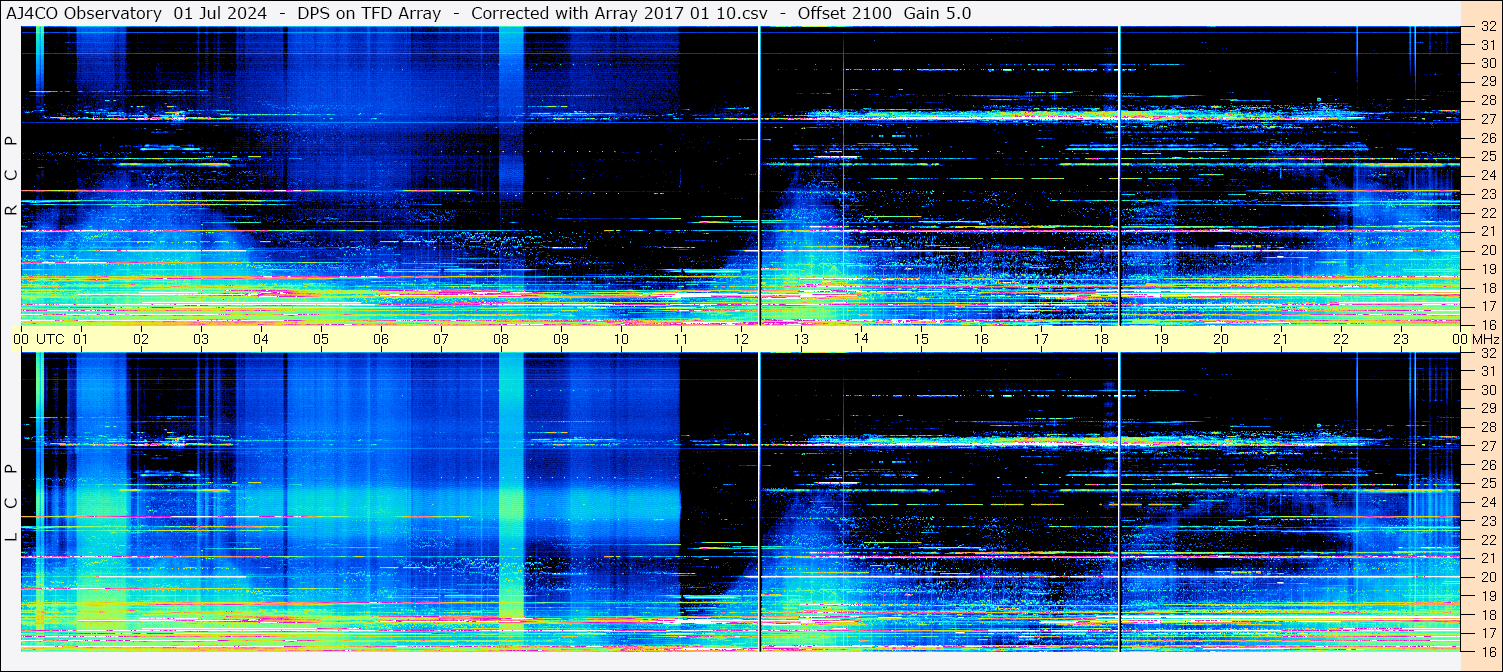Select 27 MHz tick on upper frequency scale
The width and height of the screenshot is (1503, 672).
pyautogui.click(x=1487, y=119)
